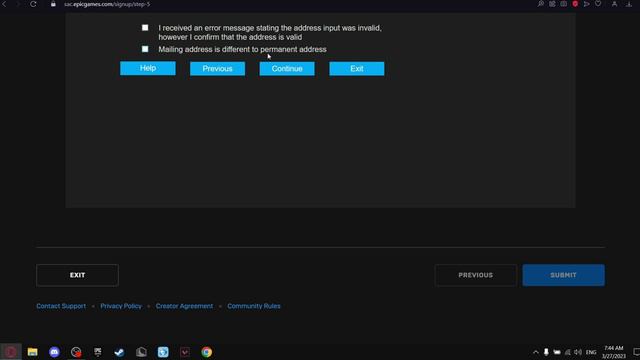Open Steam from the taskbar
The height and width of the screenshot is (360, 640).
[120, 352]
